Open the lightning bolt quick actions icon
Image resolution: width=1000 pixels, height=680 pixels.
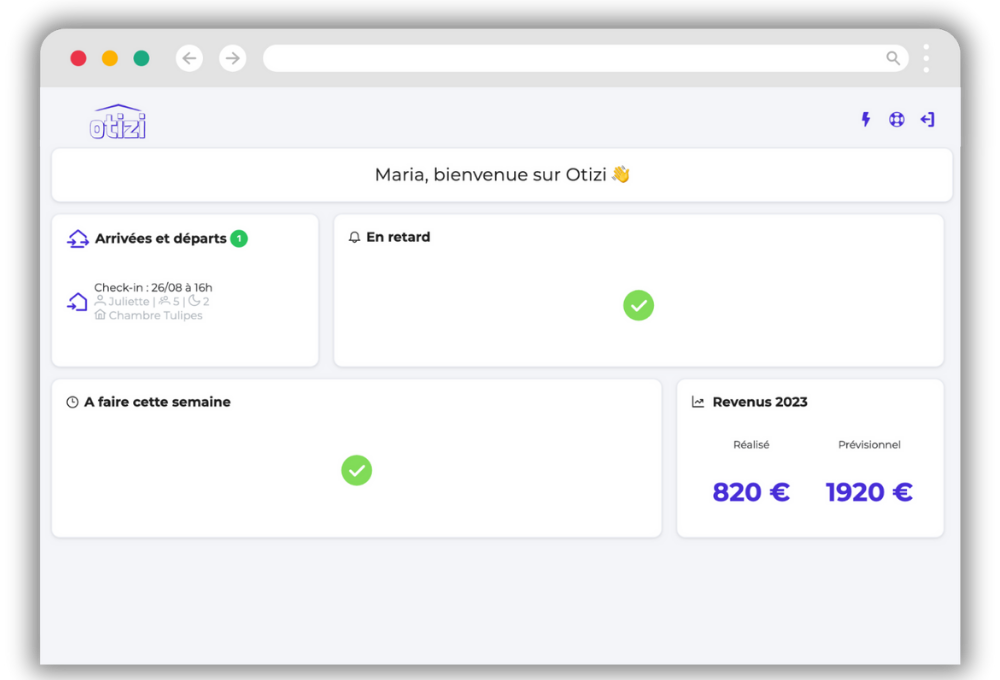[865, 119]
